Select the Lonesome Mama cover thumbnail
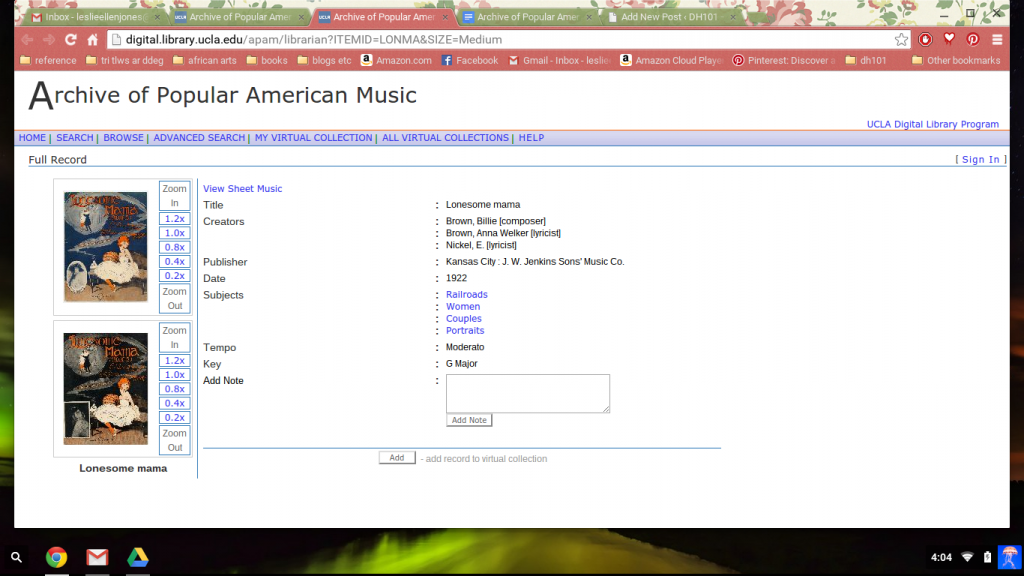Screen dimensions: 1024x576 point(104,245)
